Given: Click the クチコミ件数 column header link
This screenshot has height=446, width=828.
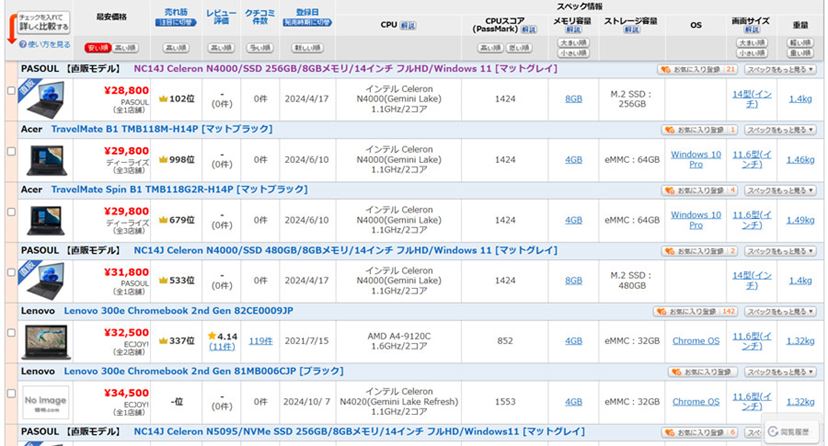Looking at the screenshot, I should [260, 16].
